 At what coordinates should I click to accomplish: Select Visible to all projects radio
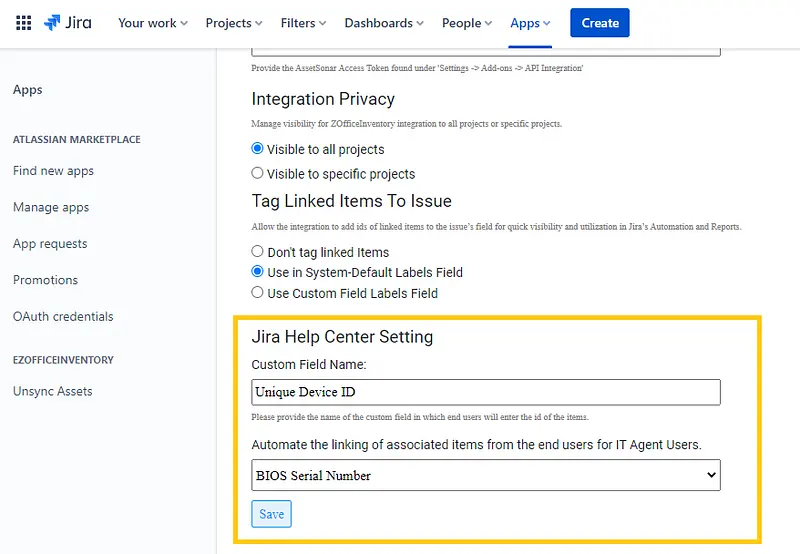coord(257,148)
